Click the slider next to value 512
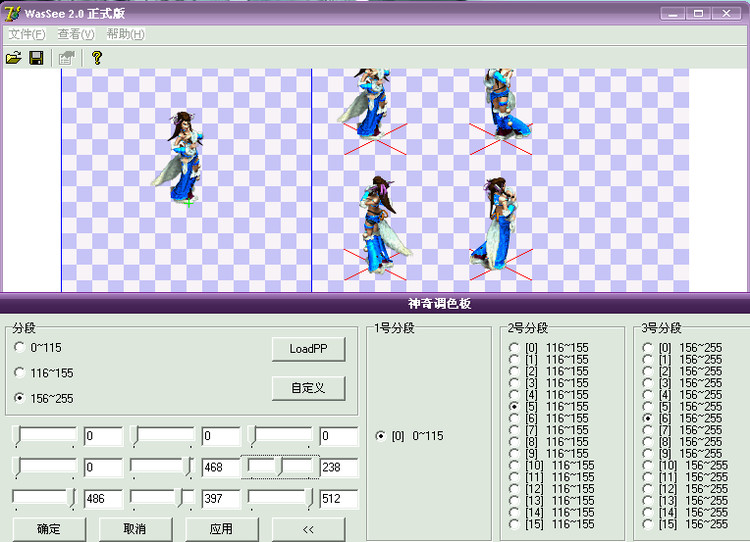 coord(280,499)
